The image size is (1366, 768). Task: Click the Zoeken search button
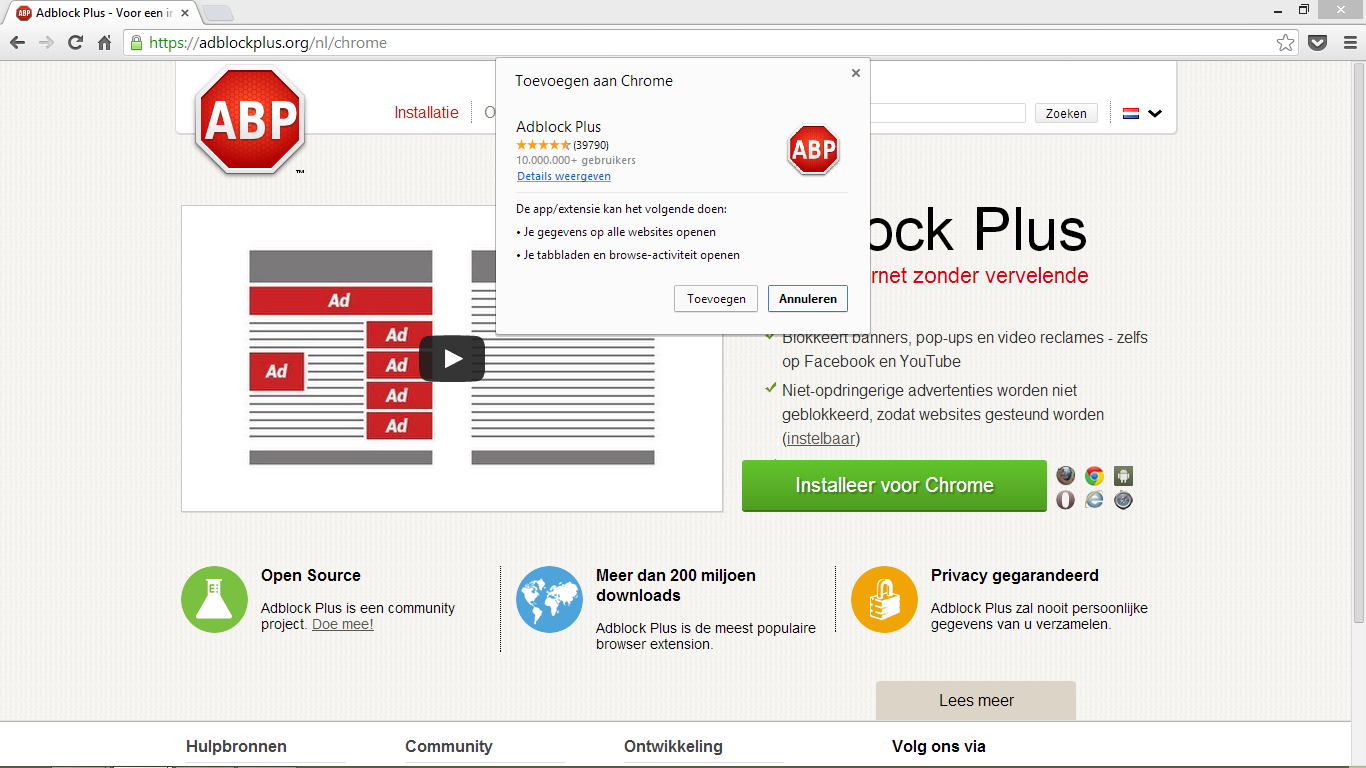[x=1066, y=113]
